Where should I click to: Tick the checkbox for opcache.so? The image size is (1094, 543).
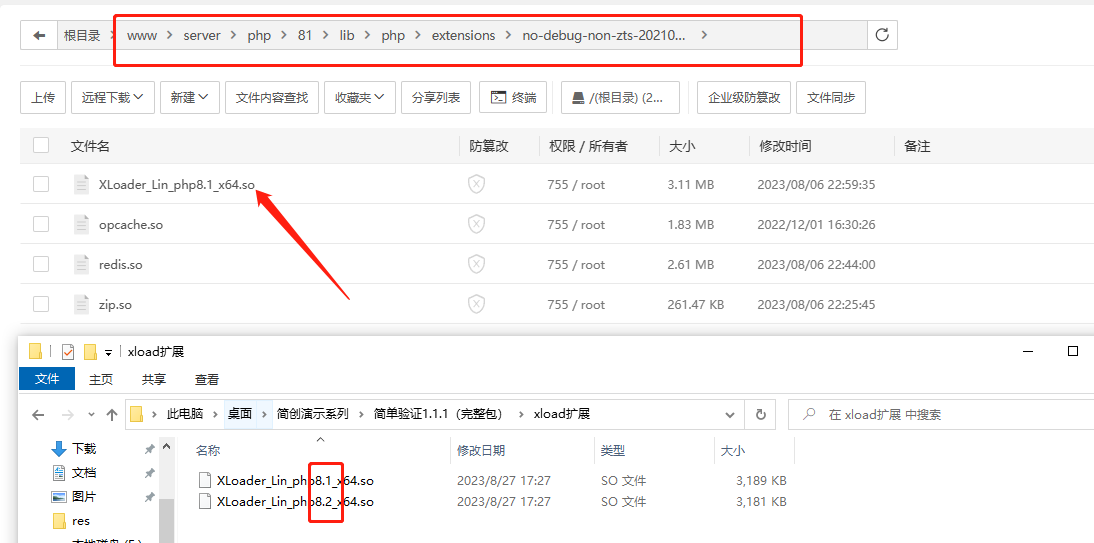[x=41, y=224]
